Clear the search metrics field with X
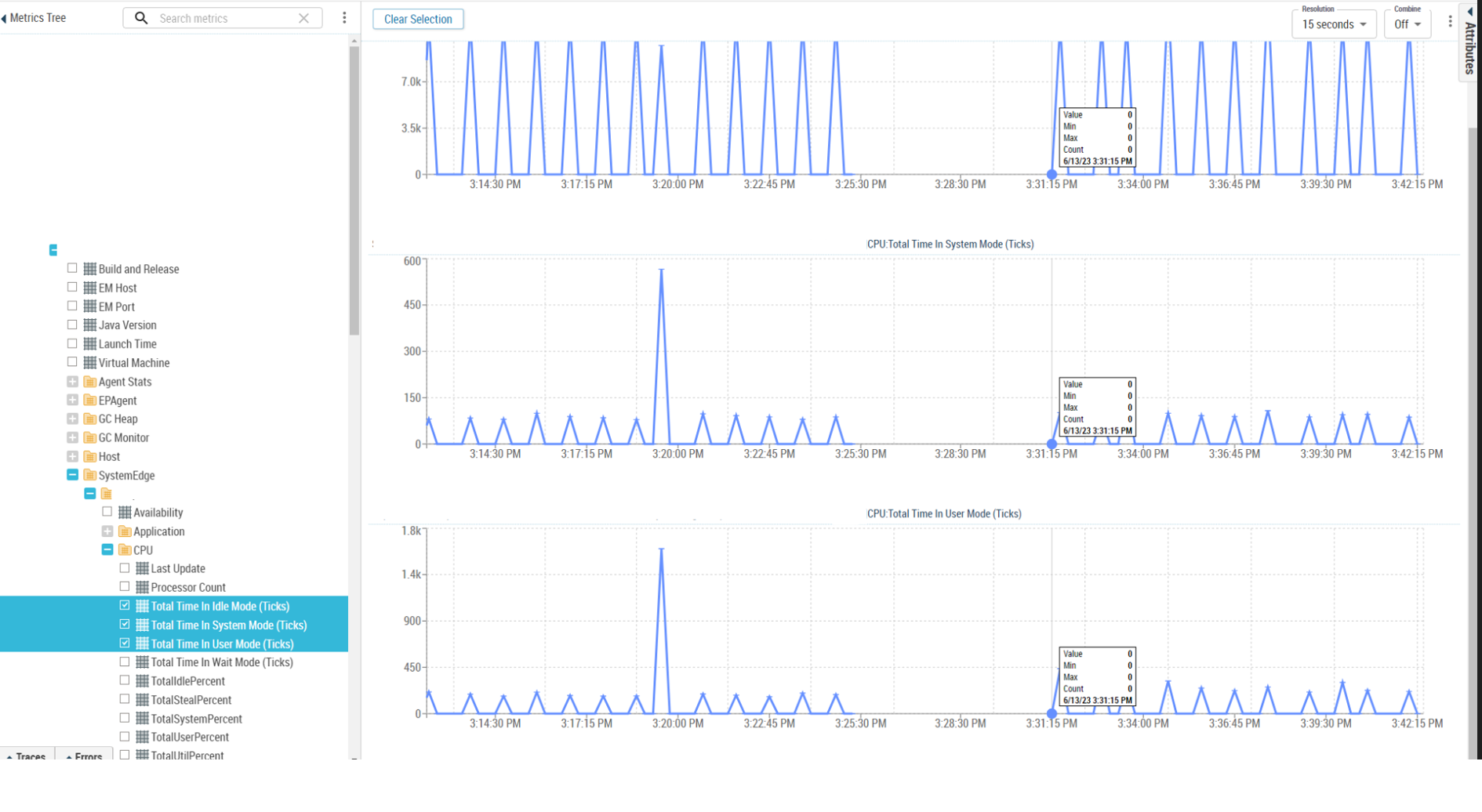The width and height of the screenshot is (1482, 812). point(303,18)
